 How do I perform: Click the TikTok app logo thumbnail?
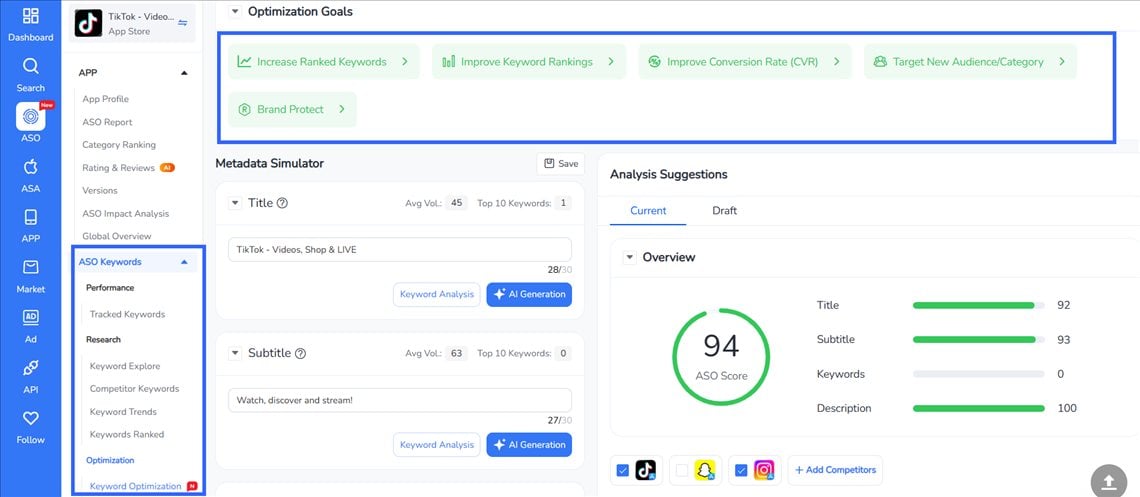click(89, 23)
